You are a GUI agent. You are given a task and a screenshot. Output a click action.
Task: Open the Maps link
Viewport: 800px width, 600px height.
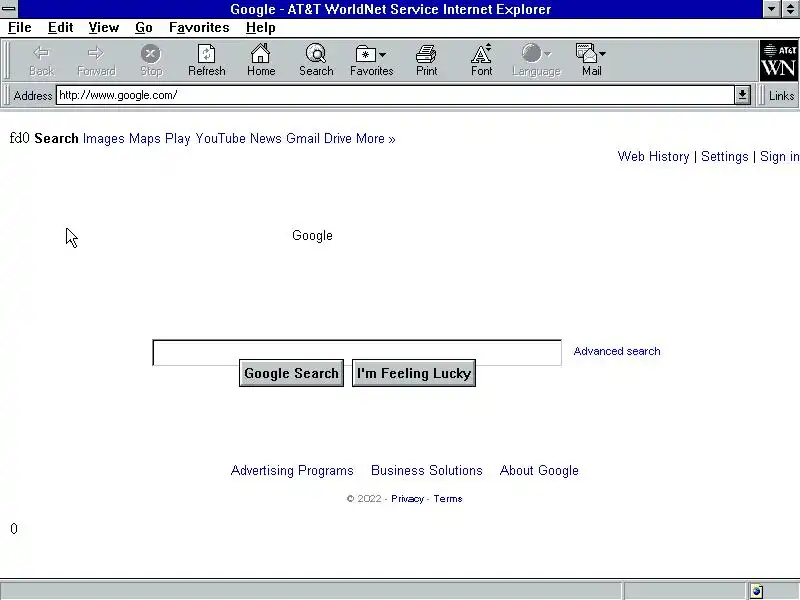point(145,139)
